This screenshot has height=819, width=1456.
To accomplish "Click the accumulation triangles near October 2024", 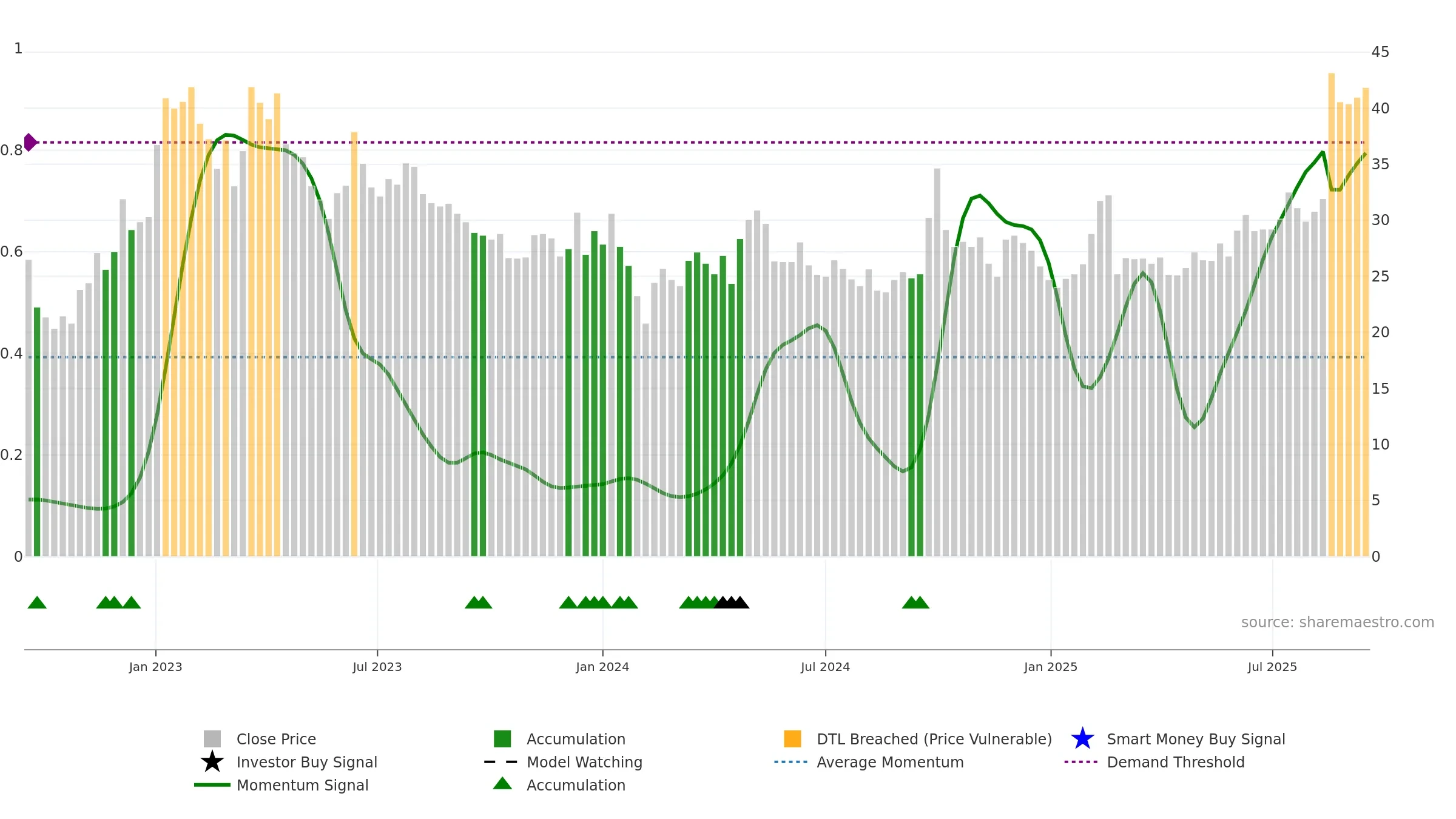I will pyautogui.click(x=915, y=602).
